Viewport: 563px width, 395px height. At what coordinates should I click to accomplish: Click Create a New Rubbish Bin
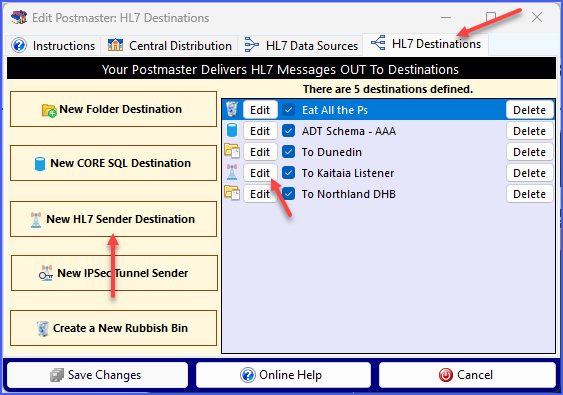pyautogui.click(x=113, y=328)
